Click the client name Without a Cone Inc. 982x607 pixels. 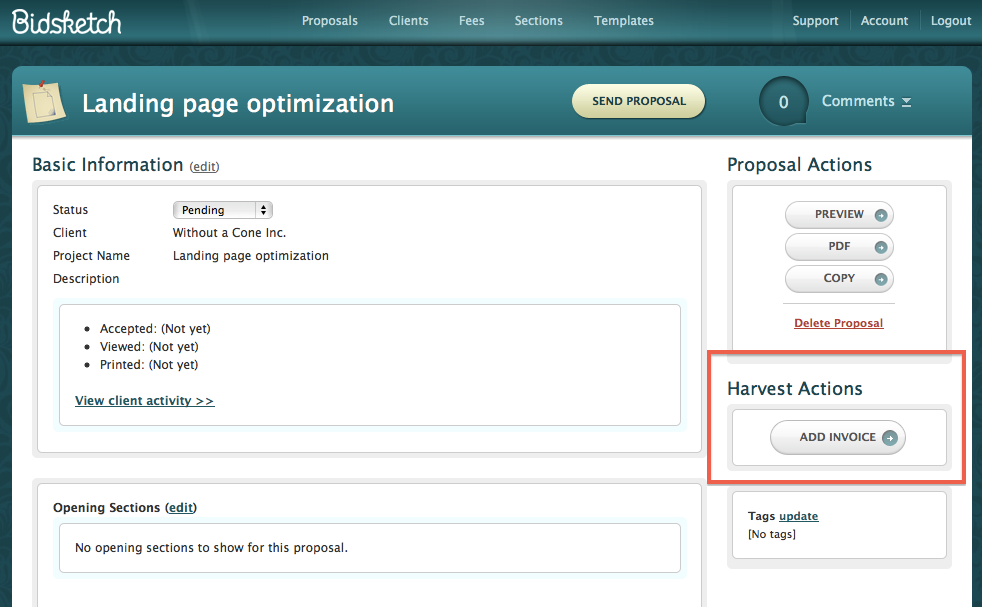point(229,233)
